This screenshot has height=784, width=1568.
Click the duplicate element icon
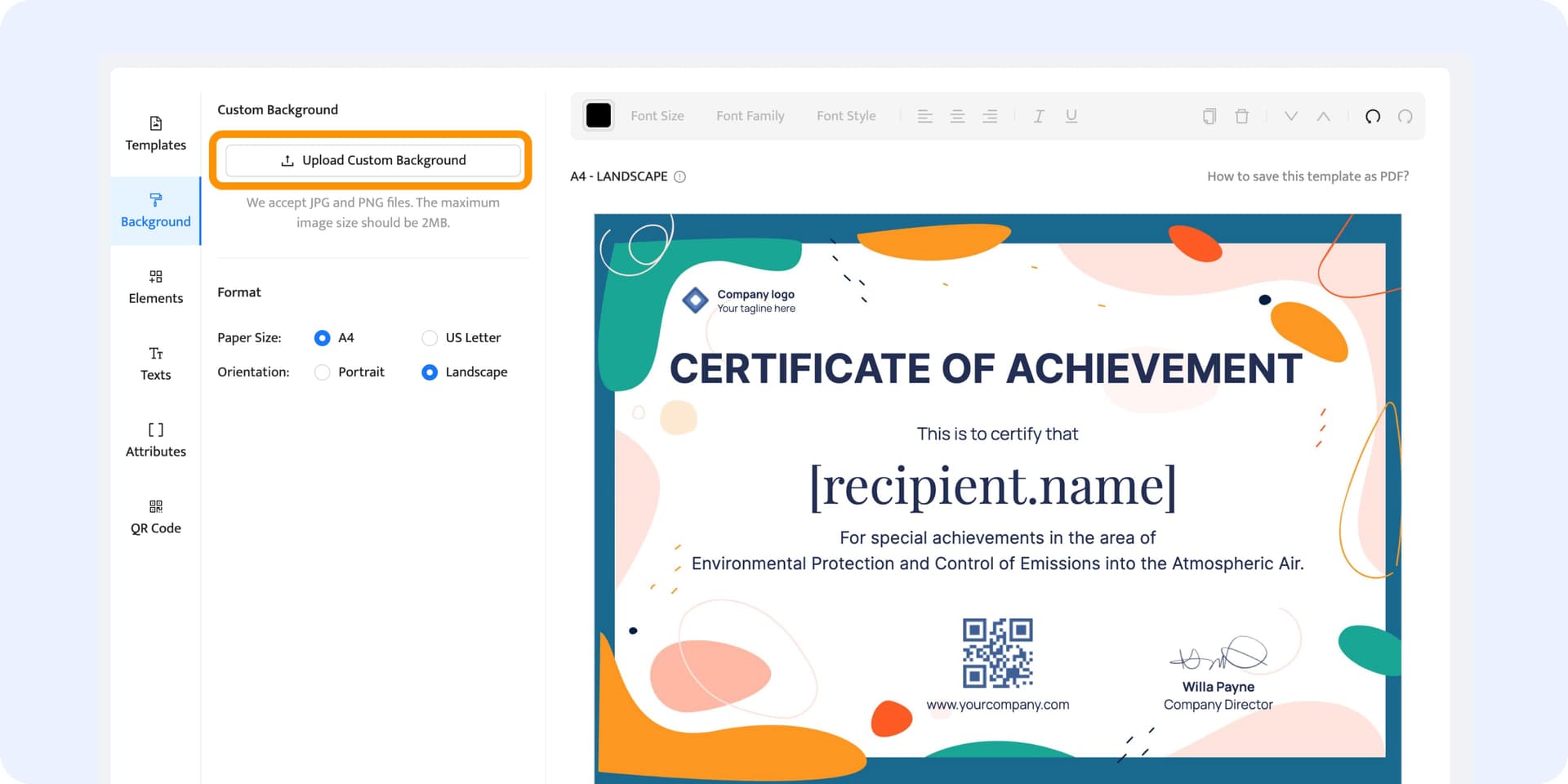click(1209, 116)
